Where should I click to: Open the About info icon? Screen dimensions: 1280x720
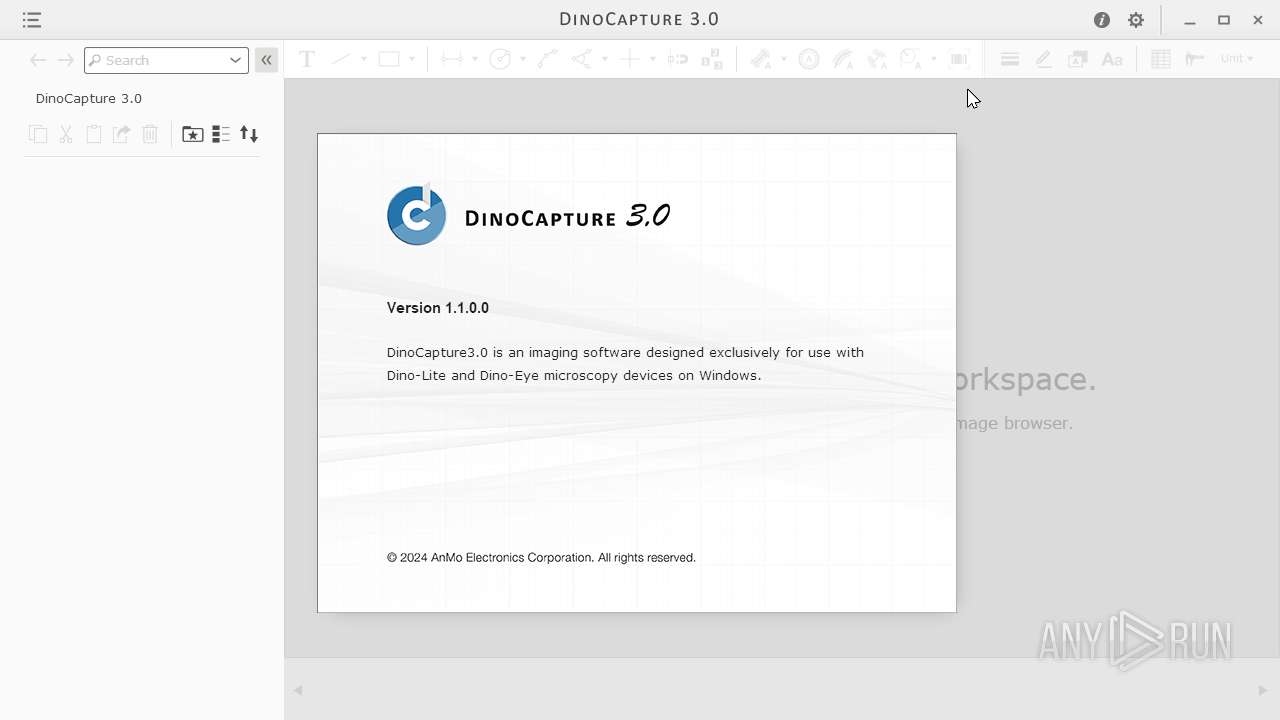(x=1102, y=20)
